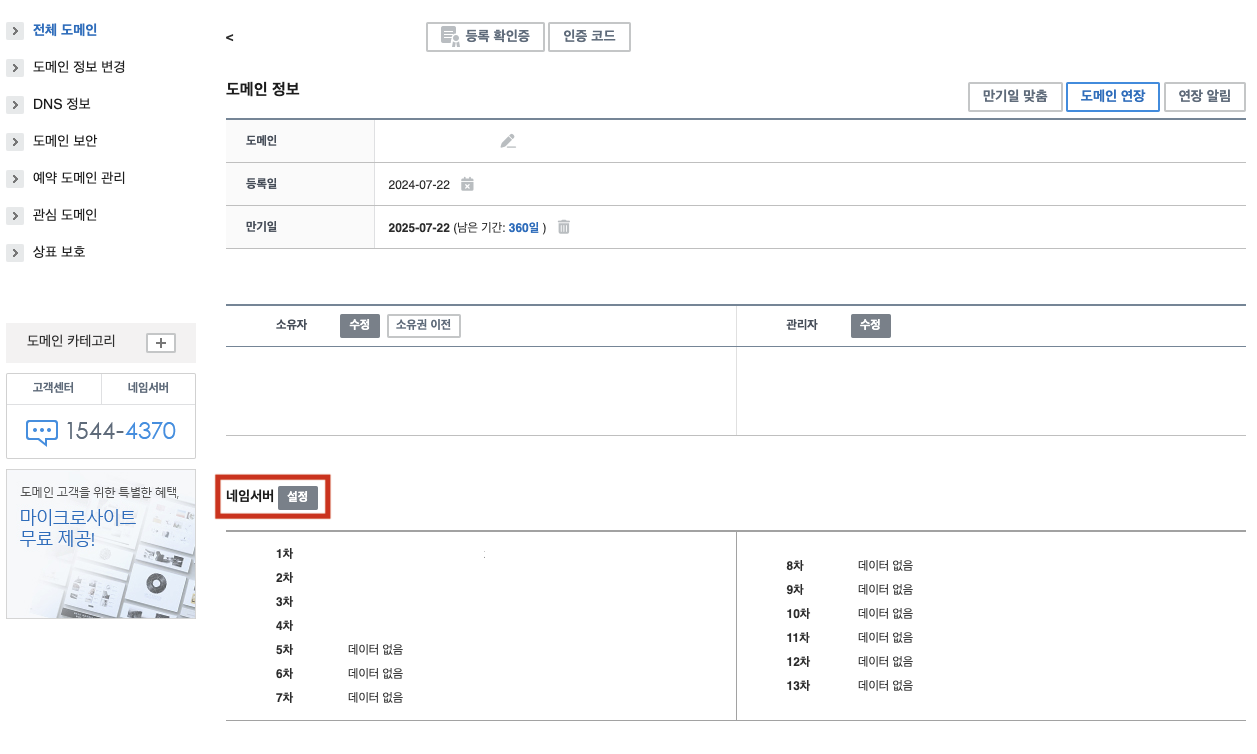Click the 인증 코드 button
The image size is (1257, 754).
[590, 38]
